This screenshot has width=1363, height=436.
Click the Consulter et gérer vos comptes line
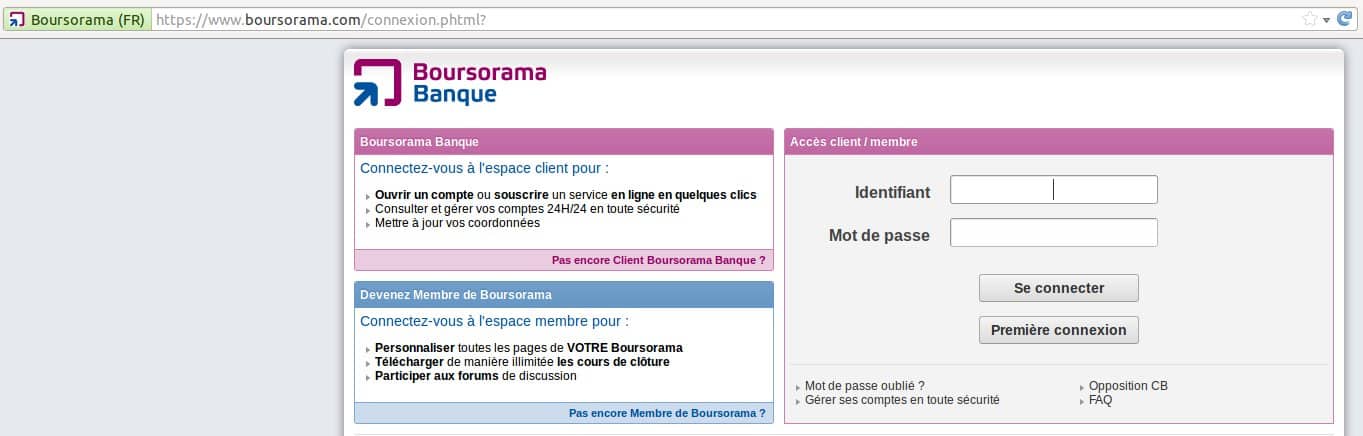(527, 209)
